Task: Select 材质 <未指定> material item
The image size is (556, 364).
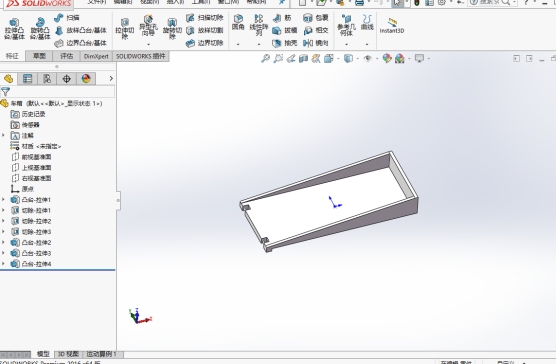Action: (x=35, y=146)
